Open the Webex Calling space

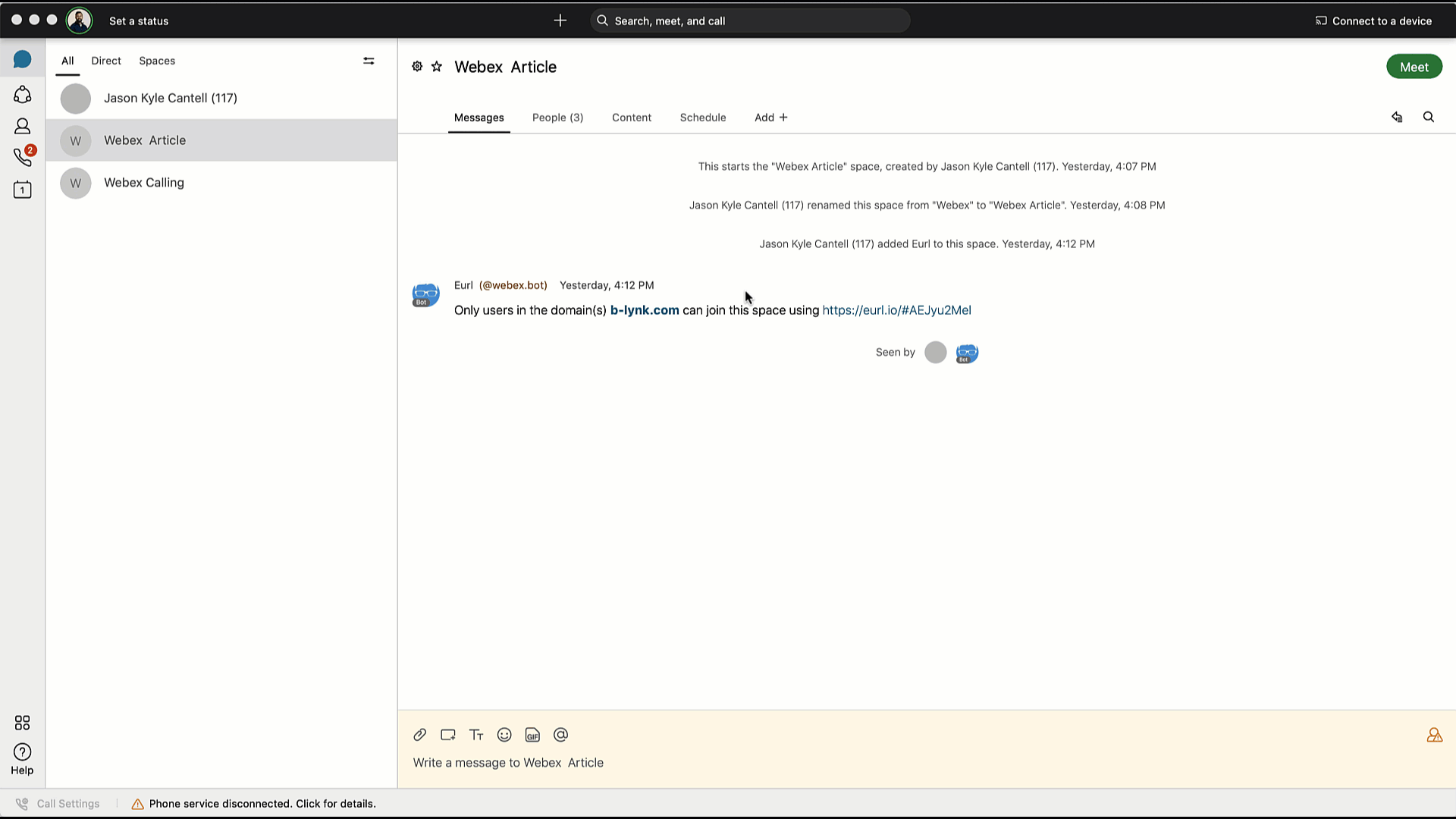221,183
